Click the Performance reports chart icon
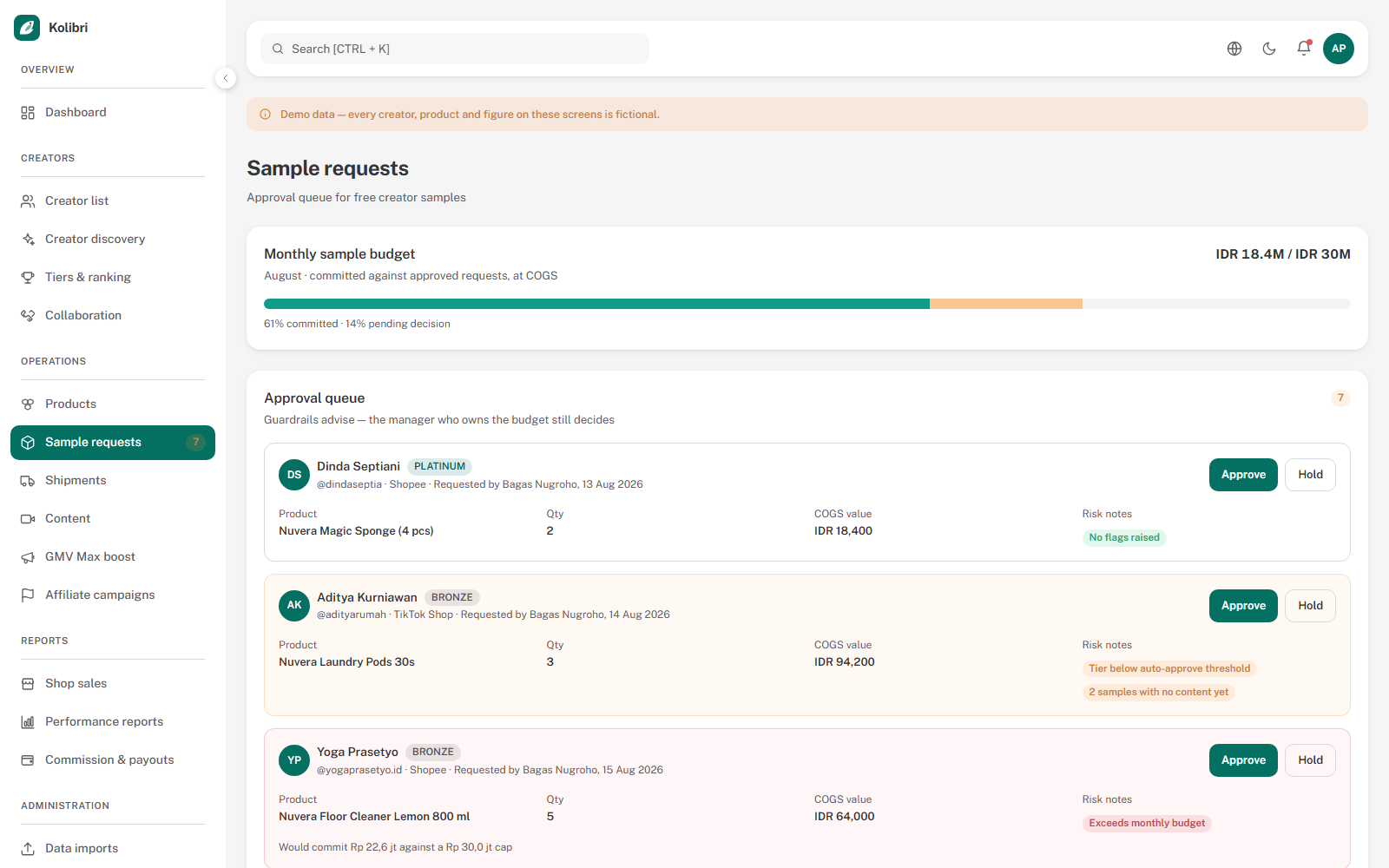Screen dimensions: 1389x868 (28, 722)
